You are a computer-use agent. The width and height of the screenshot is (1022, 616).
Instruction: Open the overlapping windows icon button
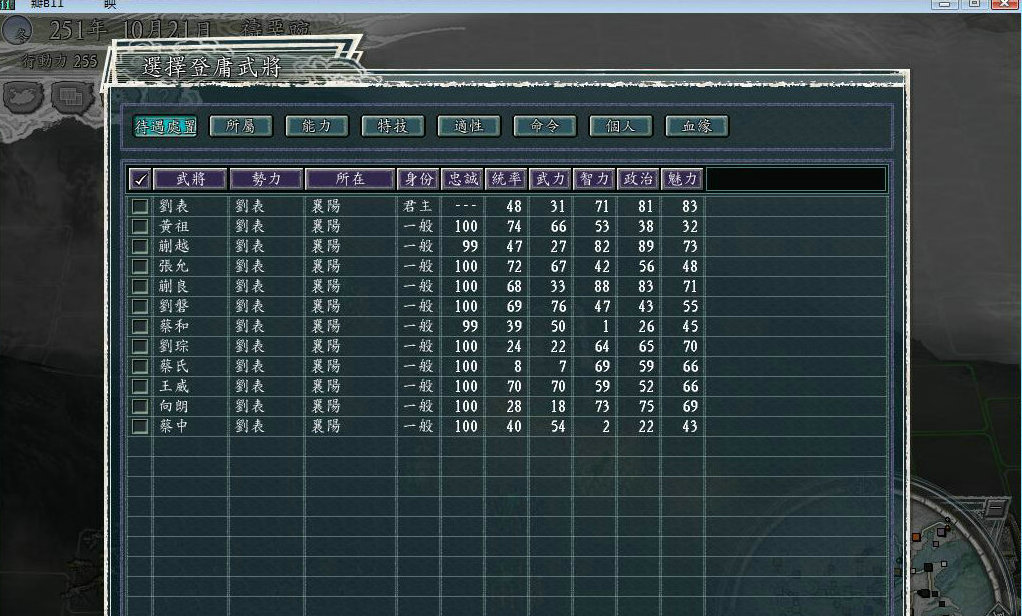pos(69,96)
